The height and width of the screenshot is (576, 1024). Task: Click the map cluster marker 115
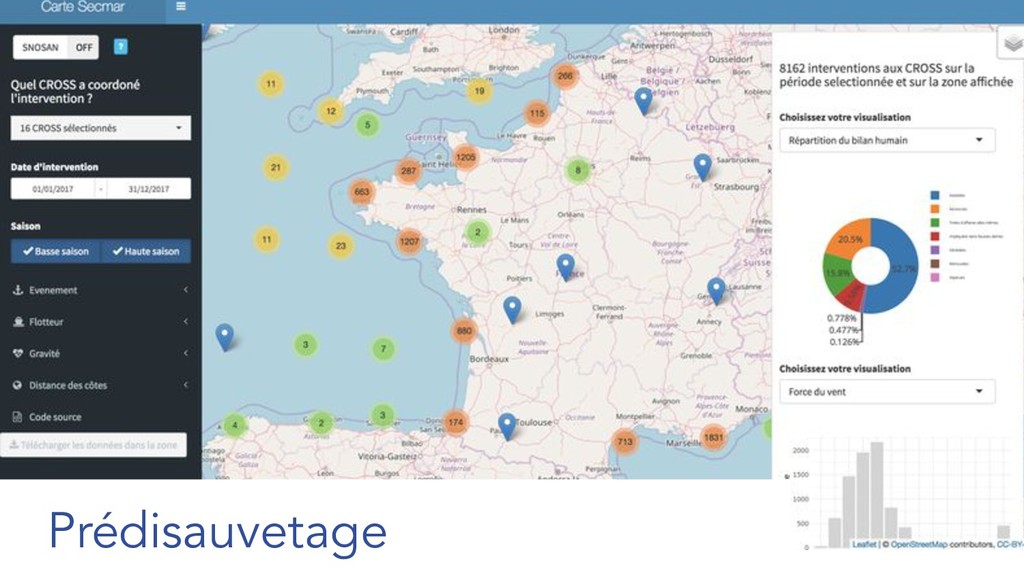[537, 113]
